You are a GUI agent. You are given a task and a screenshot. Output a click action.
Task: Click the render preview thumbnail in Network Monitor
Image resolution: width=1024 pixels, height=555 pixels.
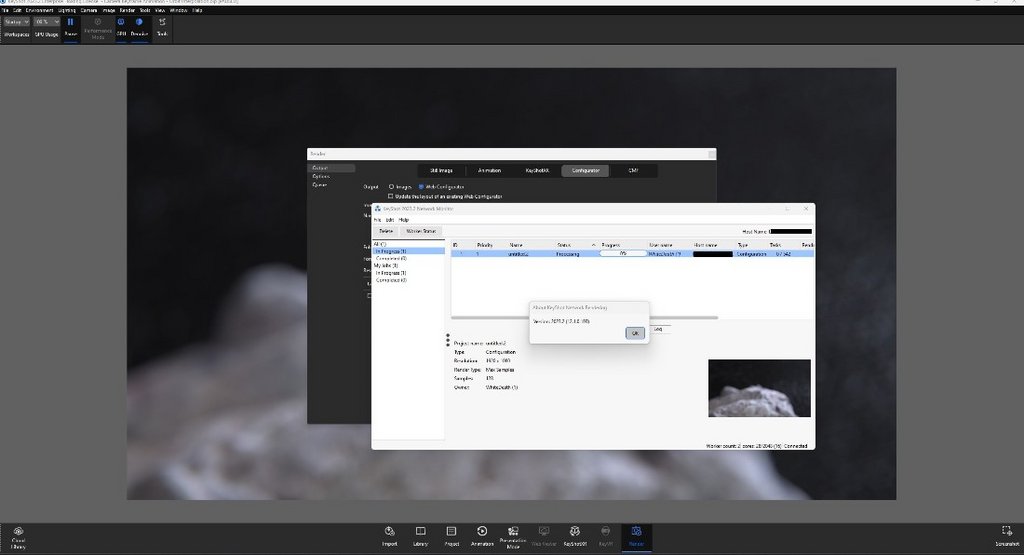(760, 388)
